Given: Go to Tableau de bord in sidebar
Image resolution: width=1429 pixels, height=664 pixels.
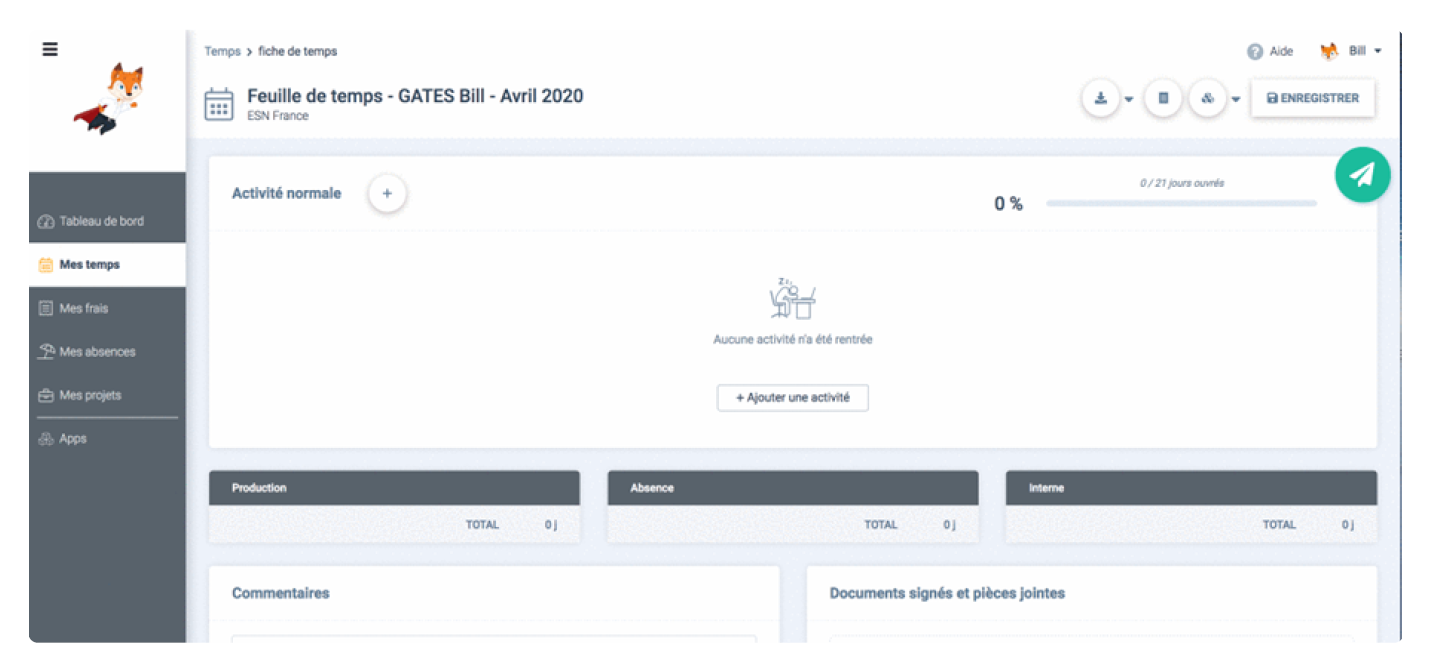Looking at the screenshot, I should (x=101, y=221).
